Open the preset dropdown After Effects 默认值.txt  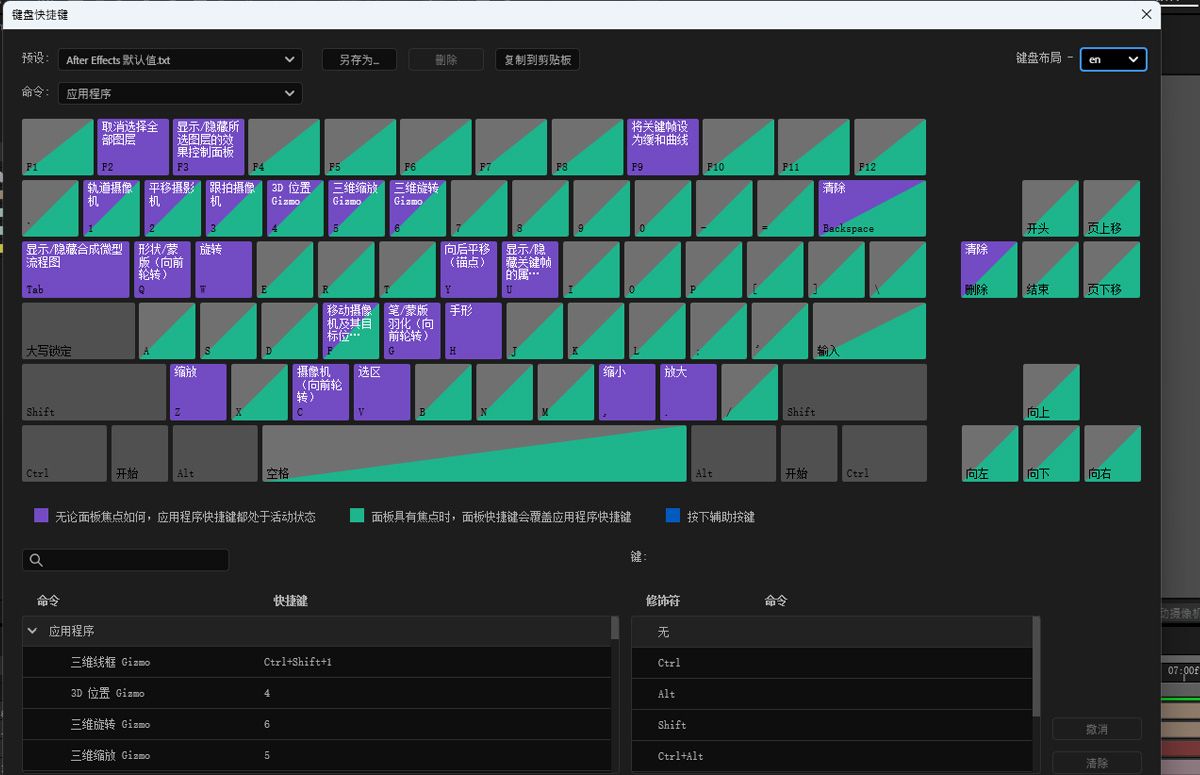click(180, 60)
